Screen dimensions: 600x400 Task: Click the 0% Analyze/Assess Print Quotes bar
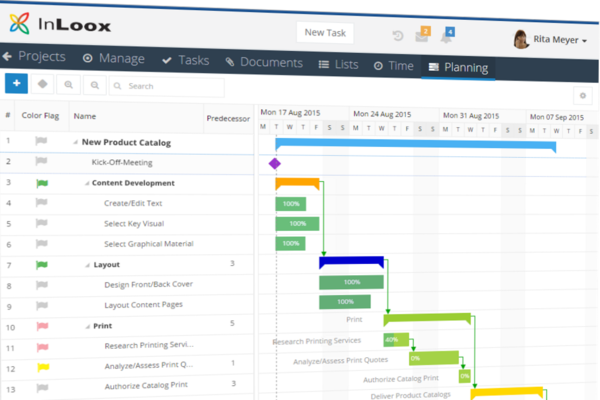coord(434,358)
